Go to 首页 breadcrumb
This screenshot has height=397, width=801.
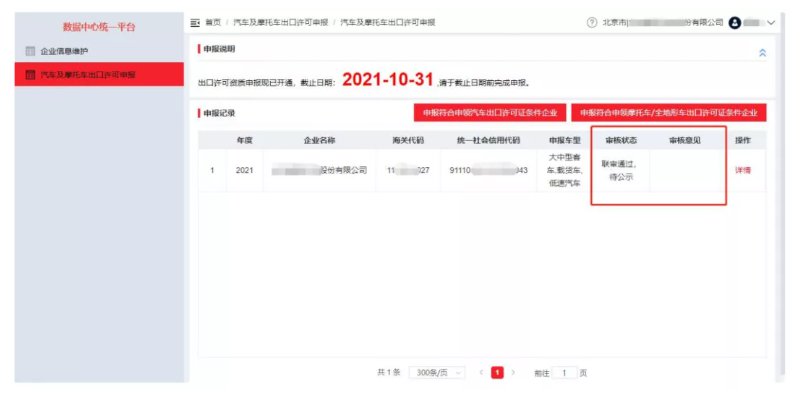(213, 23)
